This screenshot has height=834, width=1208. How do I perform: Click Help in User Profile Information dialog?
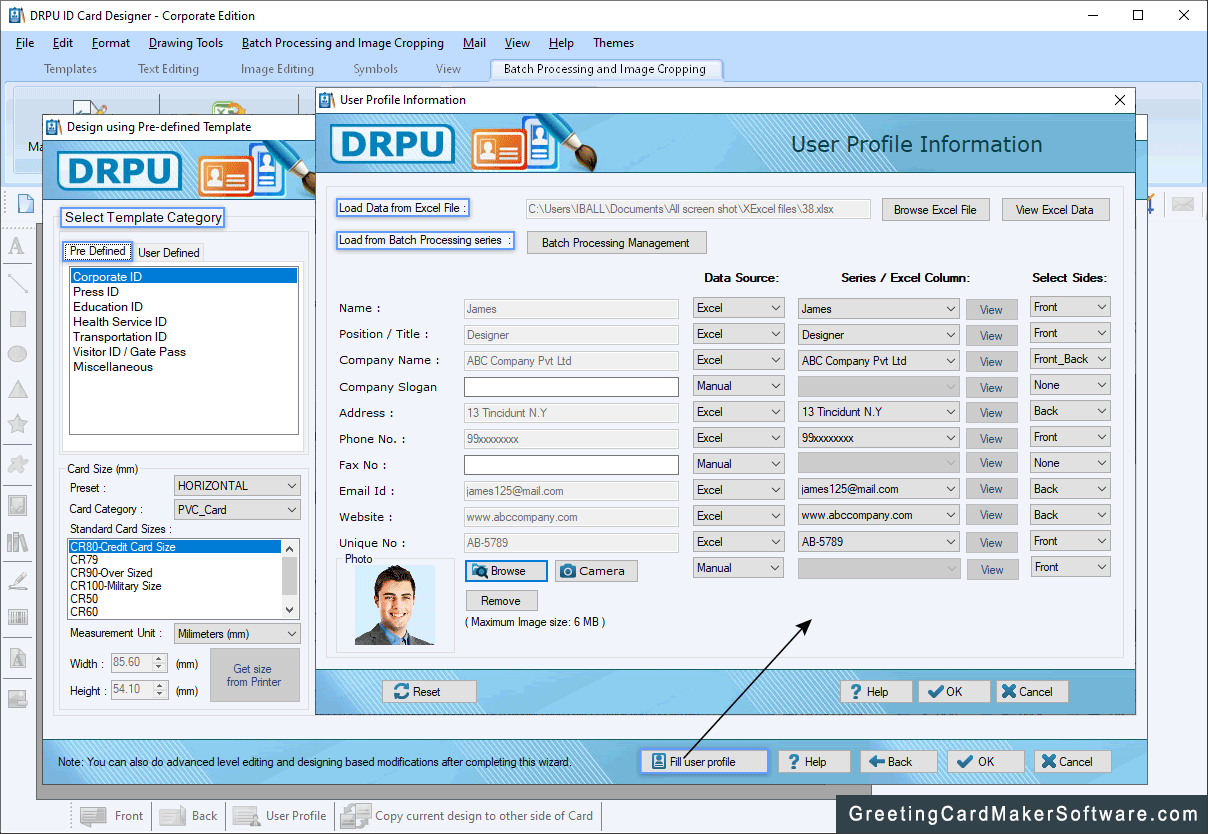[x=876, y=692]
